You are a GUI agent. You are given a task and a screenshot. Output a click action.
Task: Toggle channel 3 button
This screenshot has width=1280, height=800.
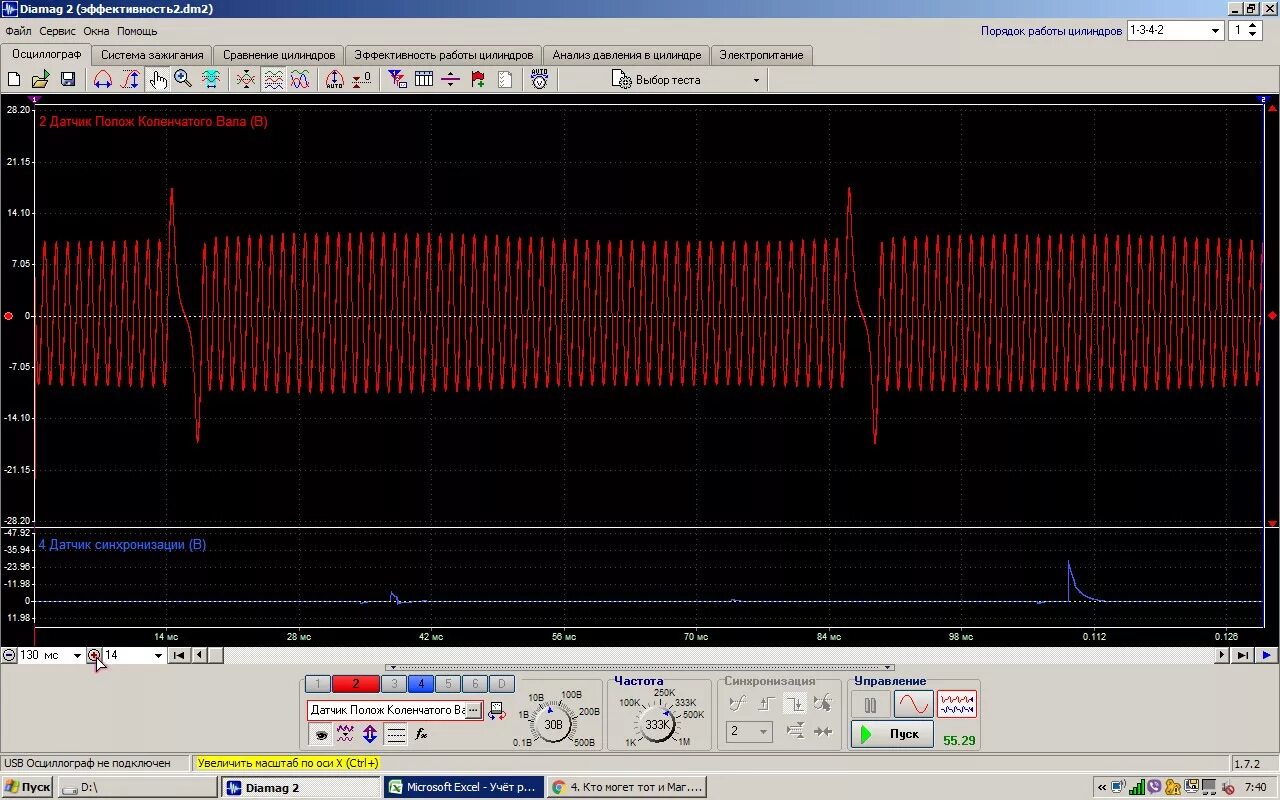(393, 684)
